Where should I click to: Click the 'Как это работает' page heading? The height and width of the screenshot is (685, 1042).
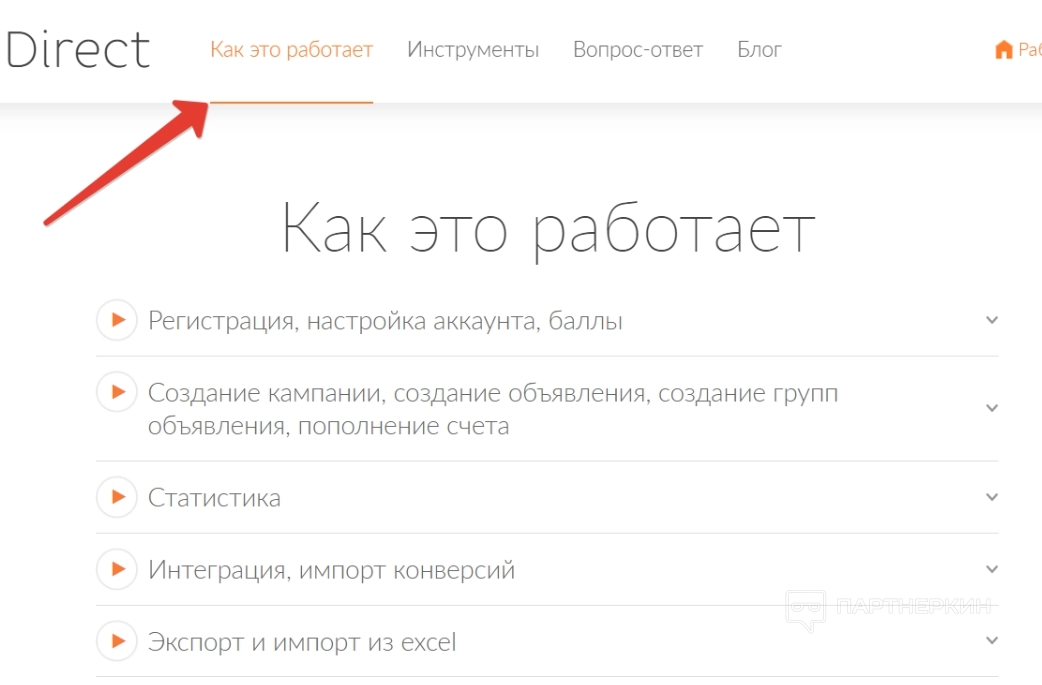pos(548,231)
